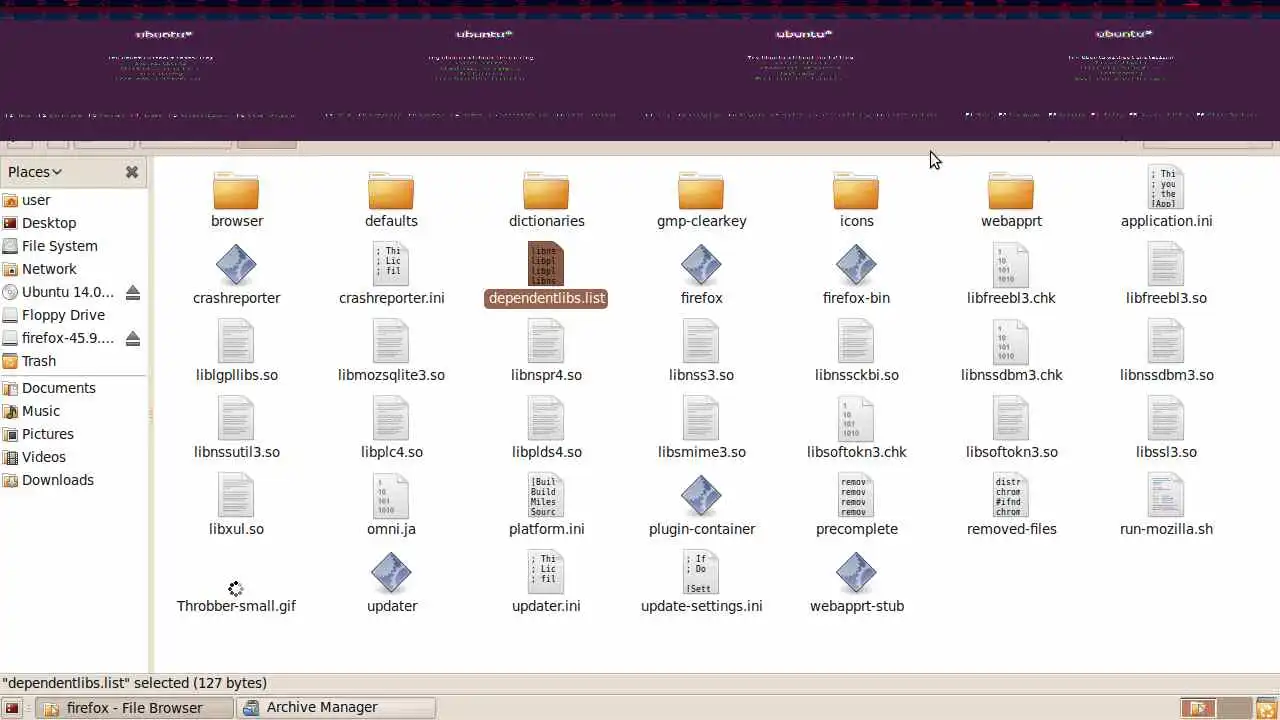This screenshot has width=1280, height=720.
Task: Open the dictionaries folder
Action: click(x=546, y=190)
